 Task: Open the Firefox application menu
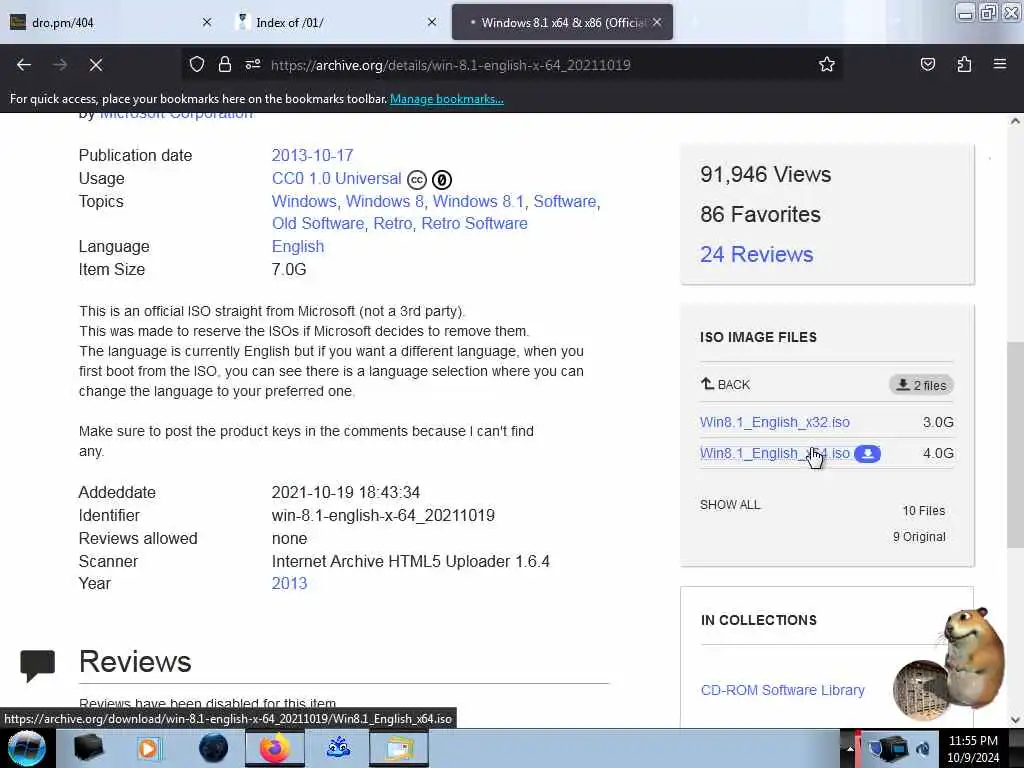1000,64
